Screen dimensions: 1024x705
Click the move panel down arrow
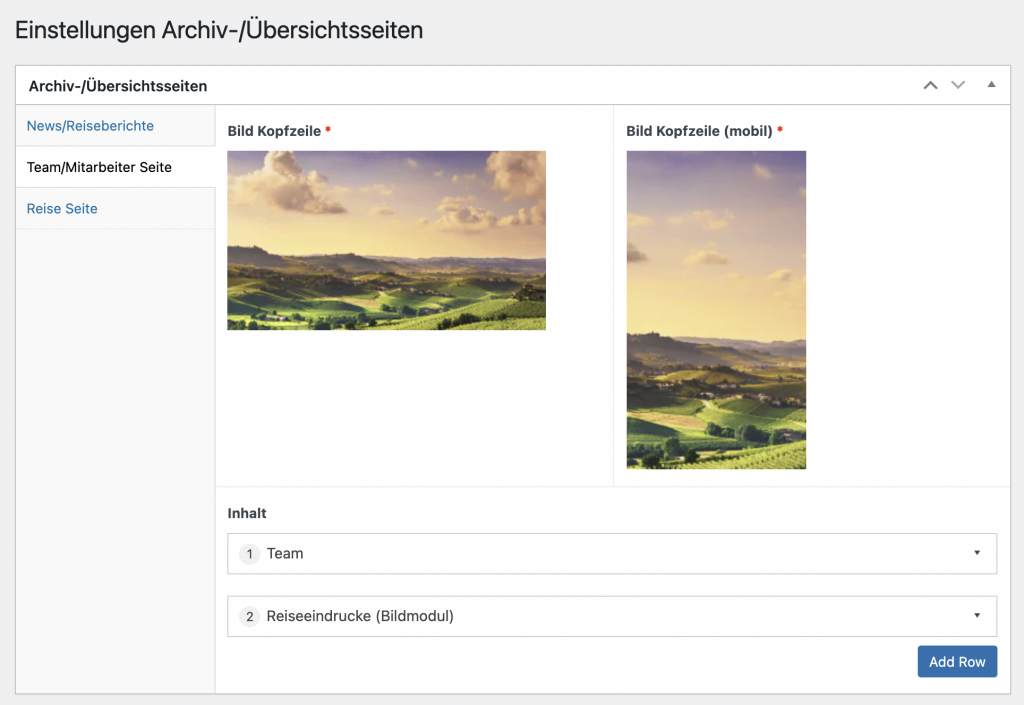[x=958, y=86]
